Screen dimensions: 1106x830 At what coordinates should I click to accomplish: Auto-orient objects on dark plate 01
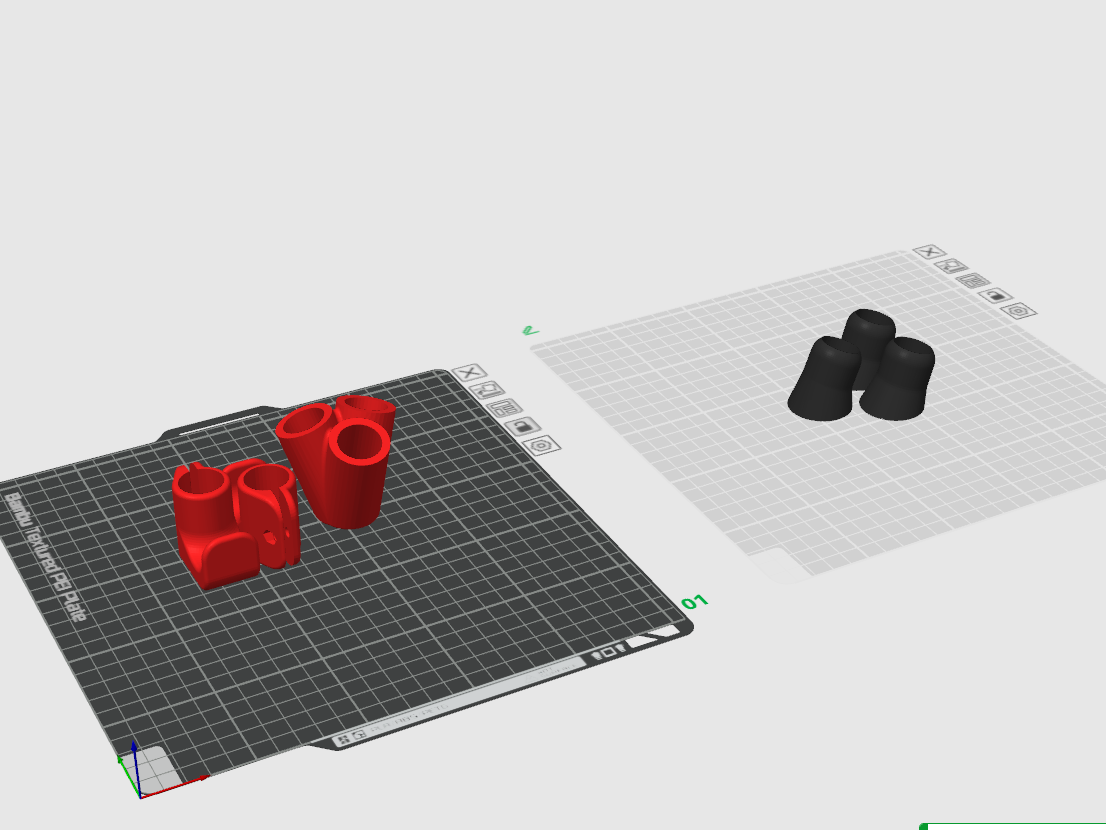(x=488, y=390)
